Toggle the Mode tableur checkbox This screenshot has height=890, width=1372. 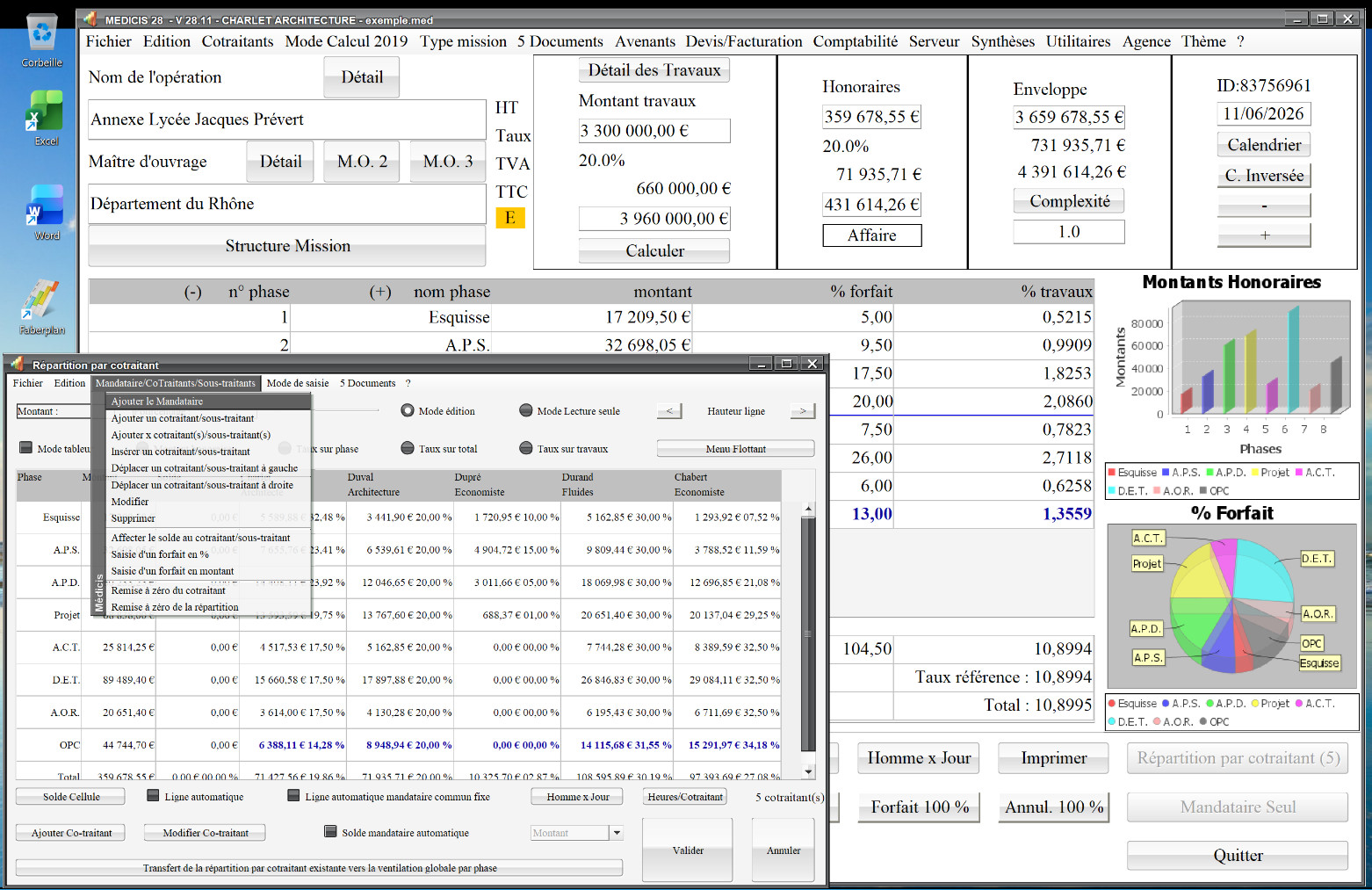25,448
